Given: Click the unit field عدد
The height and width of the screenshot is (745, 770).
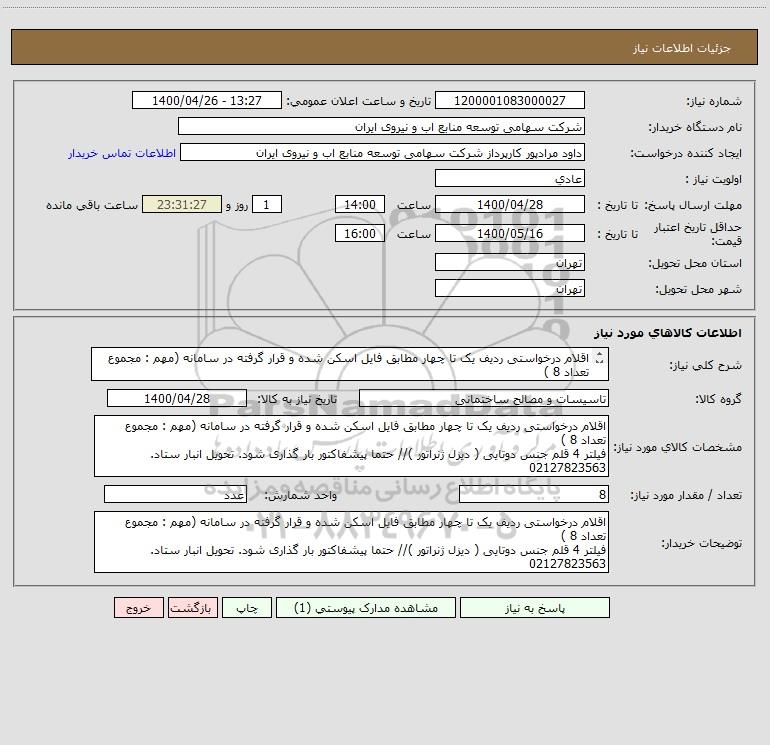Looking at the screenshot, I should pyautogui.click(x=175, y=494).
